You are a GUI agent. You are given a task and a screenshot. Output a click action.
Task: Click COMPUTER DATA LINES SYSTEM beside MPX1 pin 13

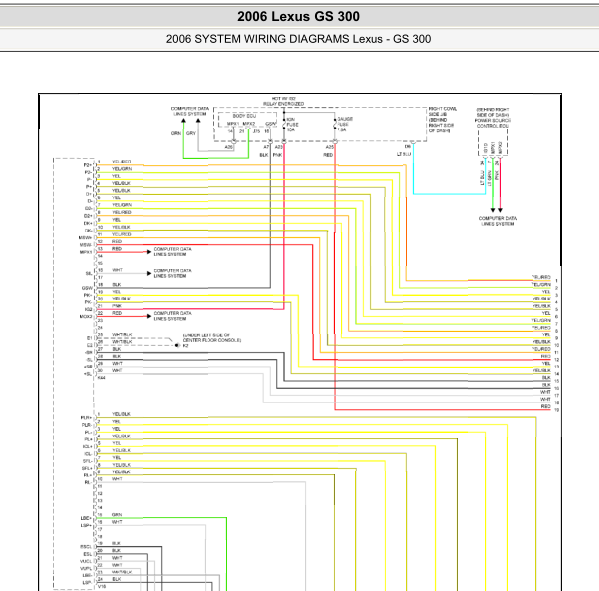(173, 251)
